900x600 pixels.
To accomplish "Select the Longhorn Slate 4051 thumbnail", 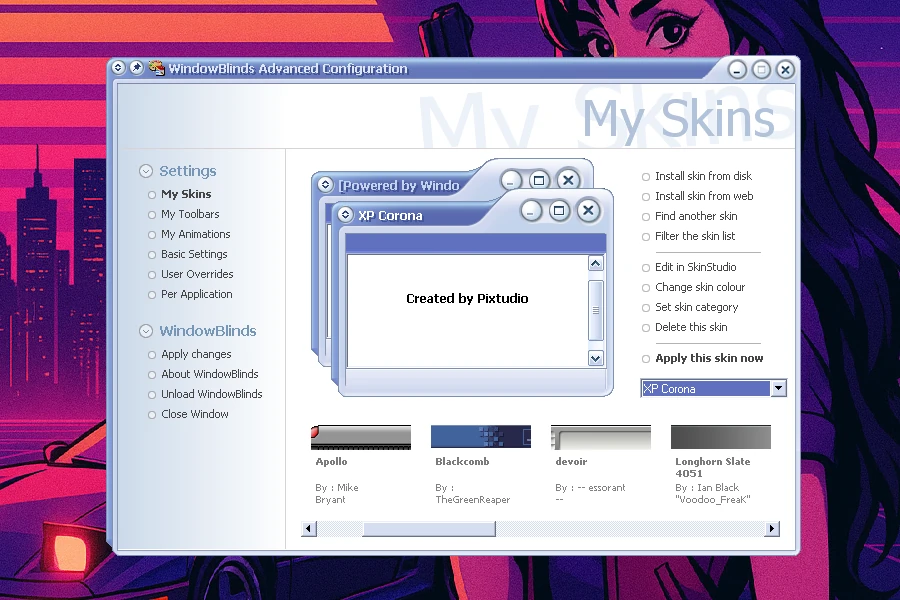I will (720, 437).
